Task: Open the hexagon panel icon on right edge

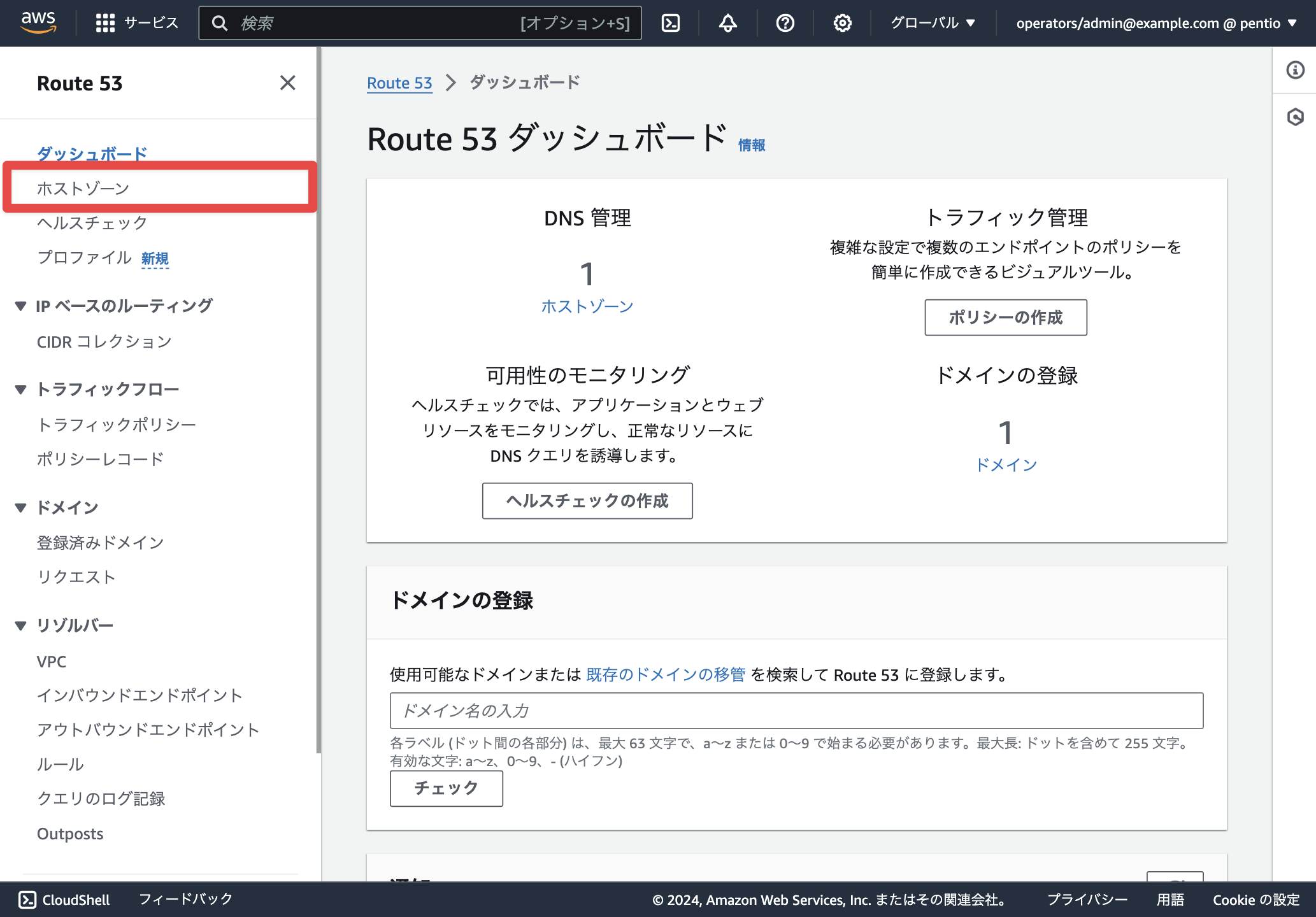Action: (x=1295, y=117)
